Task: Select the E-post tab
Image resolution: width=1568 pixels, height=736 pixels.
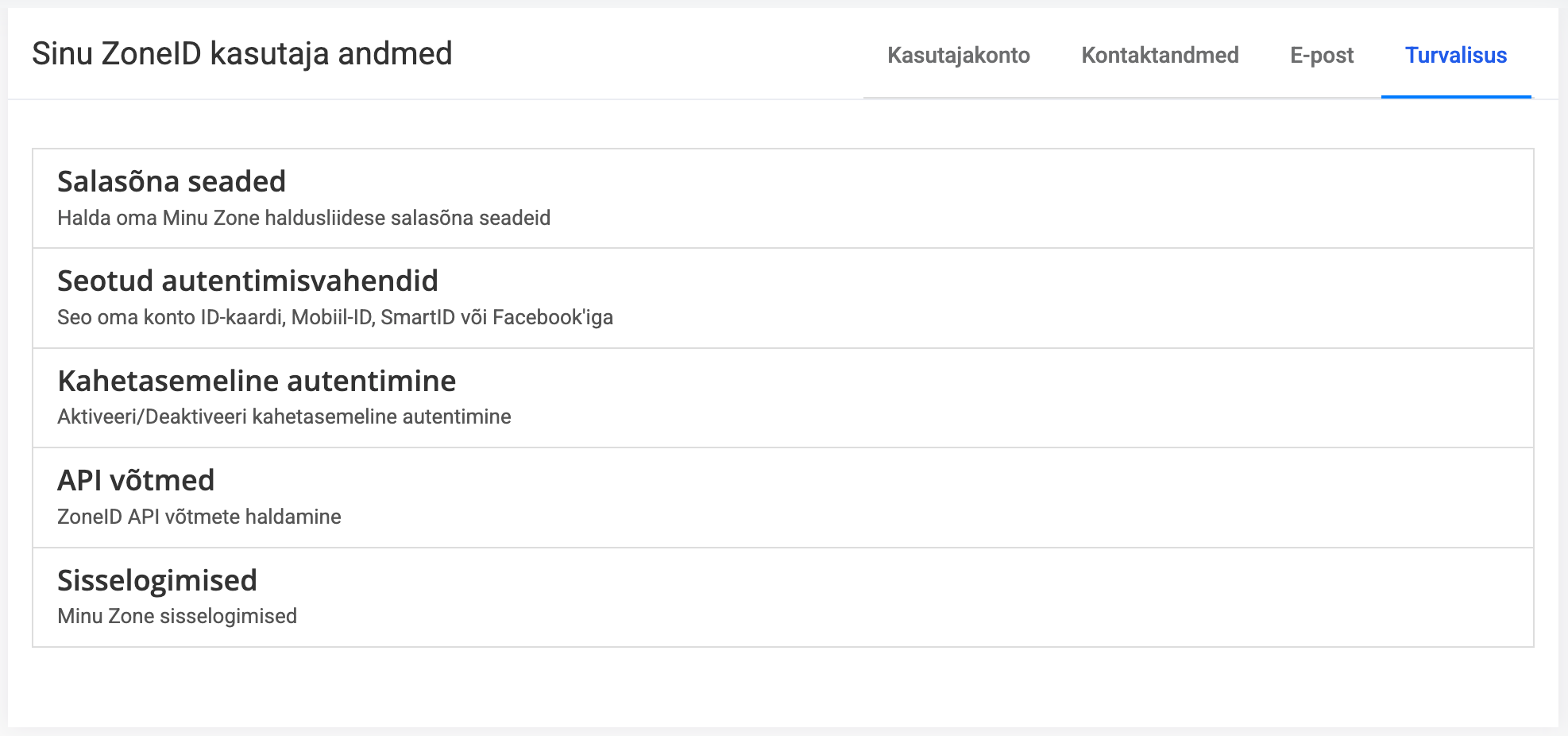Action: 1322,56
